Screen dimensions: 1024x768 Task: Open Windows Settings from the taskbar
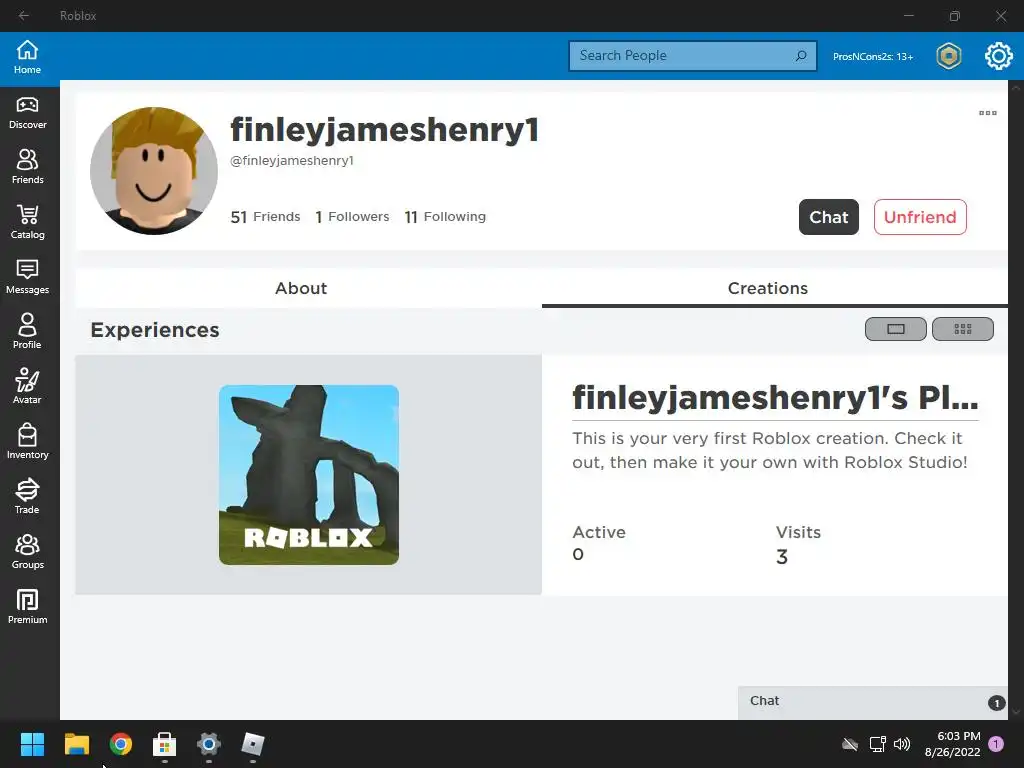(209, 744)
